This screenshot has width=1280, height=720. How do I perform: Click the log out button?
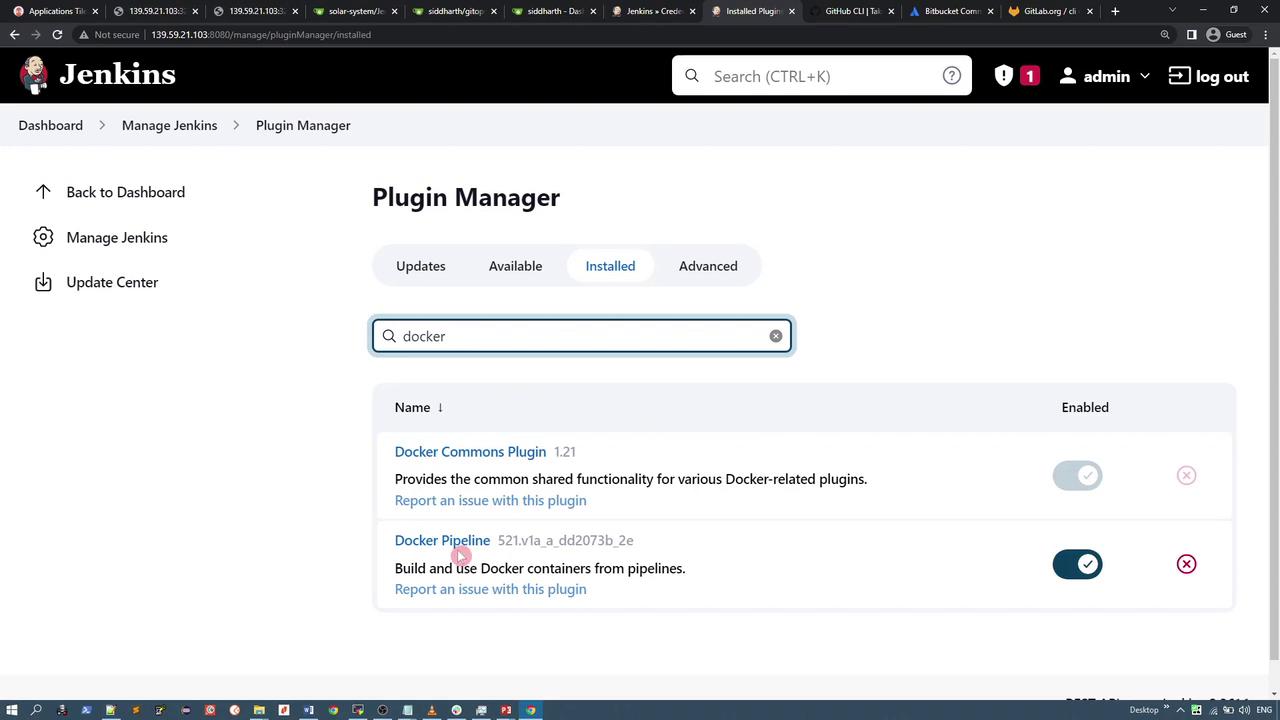1208,76
